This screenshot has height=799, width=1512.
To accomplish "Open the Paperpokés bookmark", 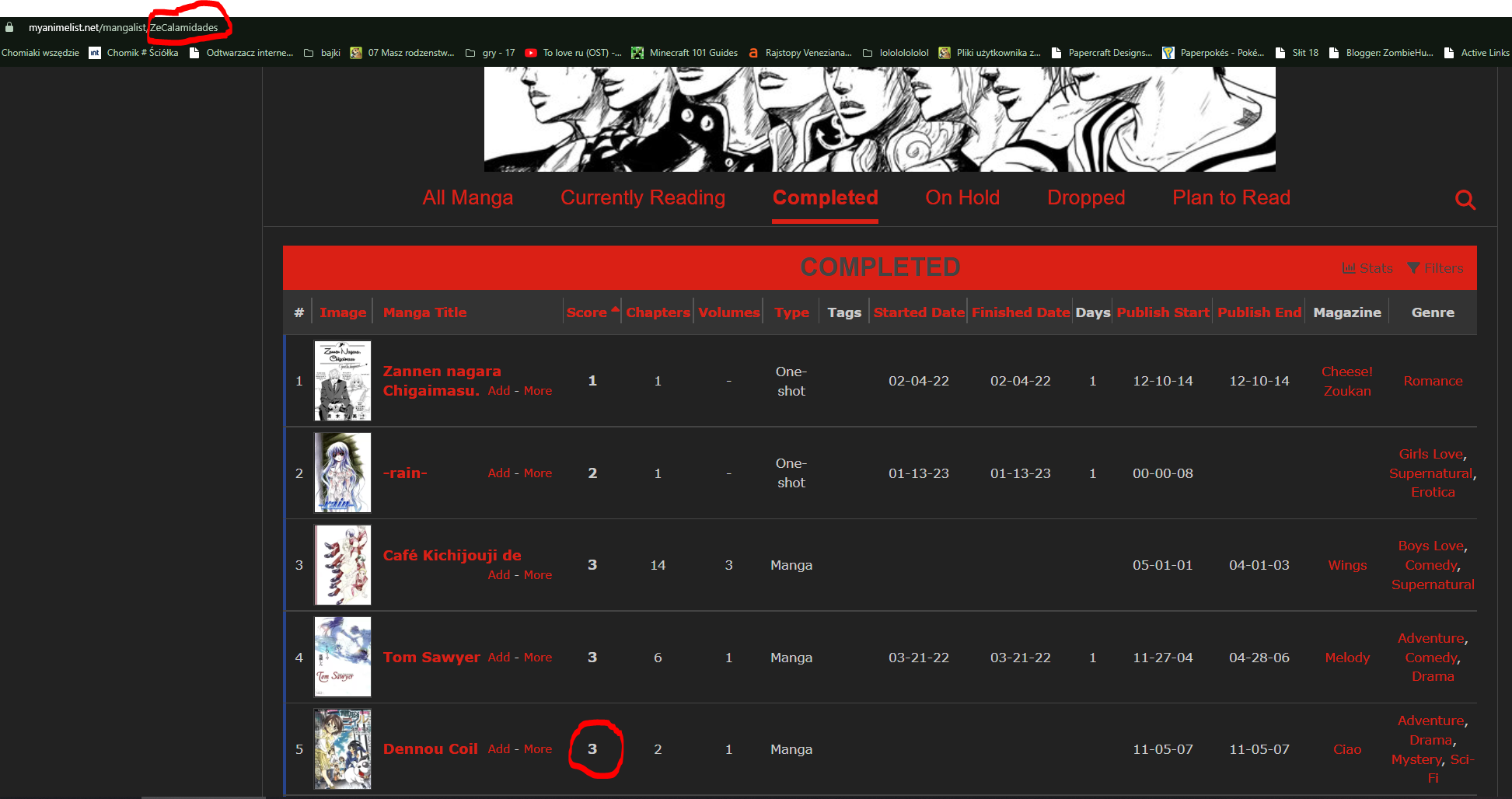I will [1213, 53].
